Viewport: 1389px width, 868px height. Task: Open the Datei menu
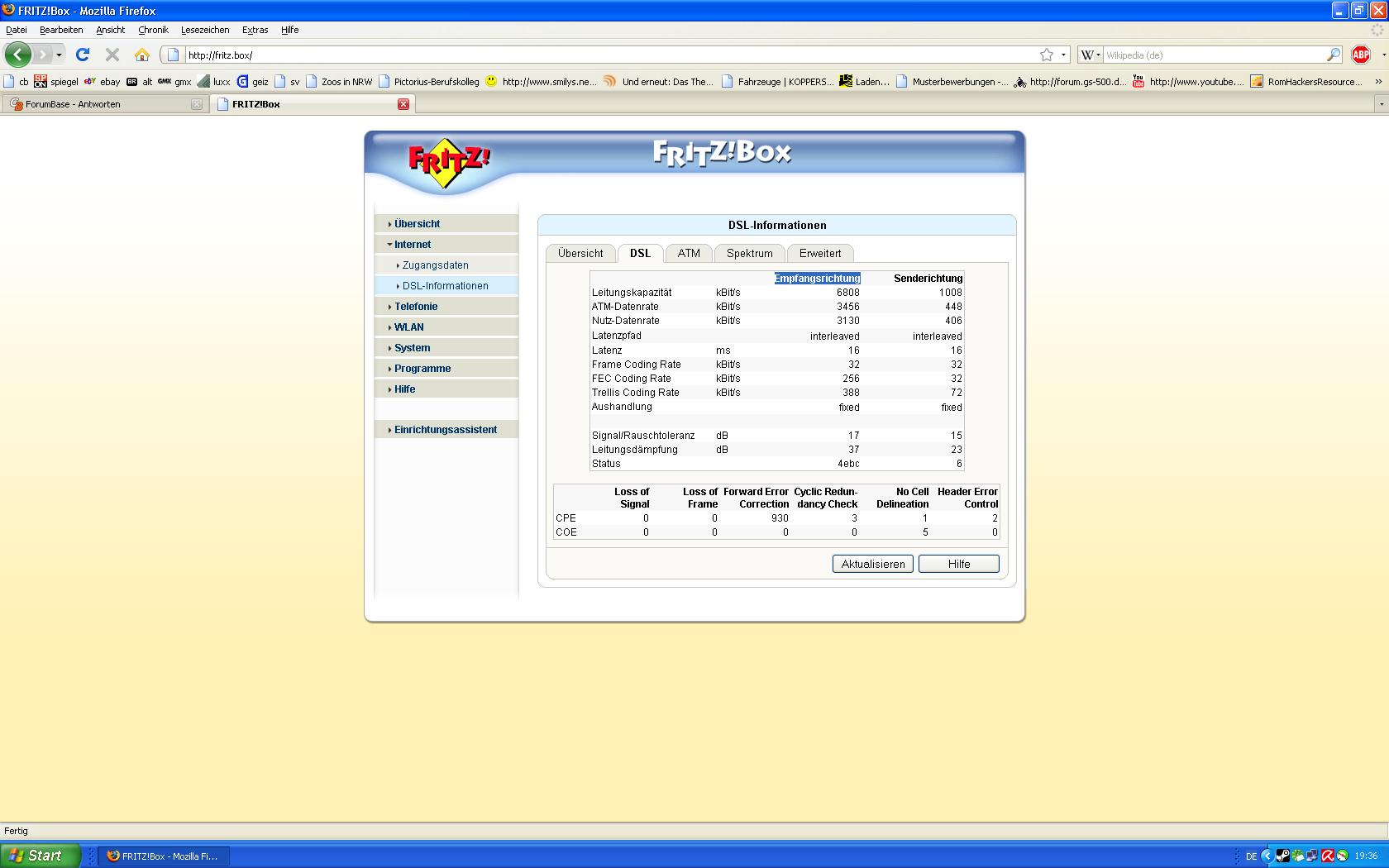(x=17, y=30)
